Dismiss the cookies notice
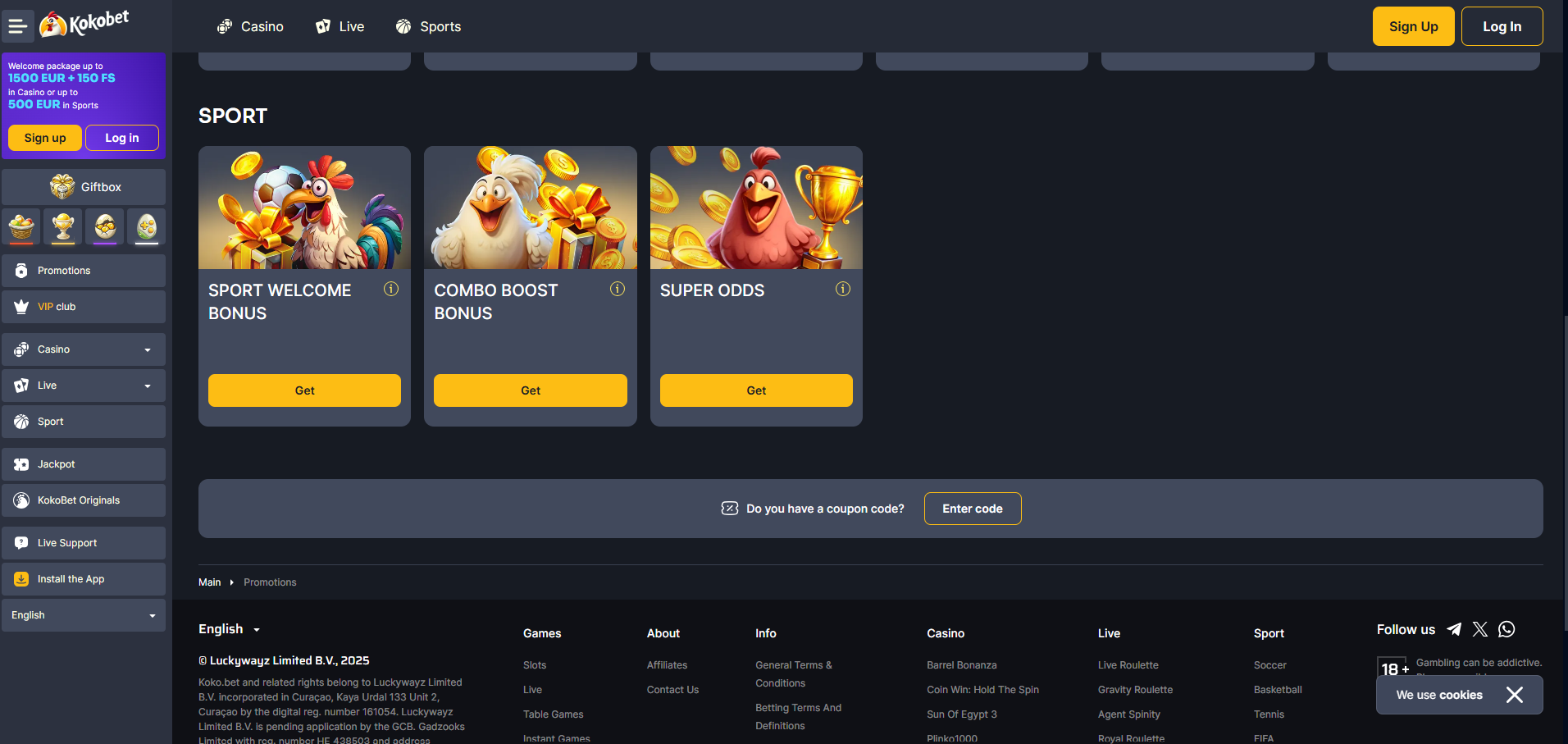The image size is (1568, 744). coord(1515,695)
